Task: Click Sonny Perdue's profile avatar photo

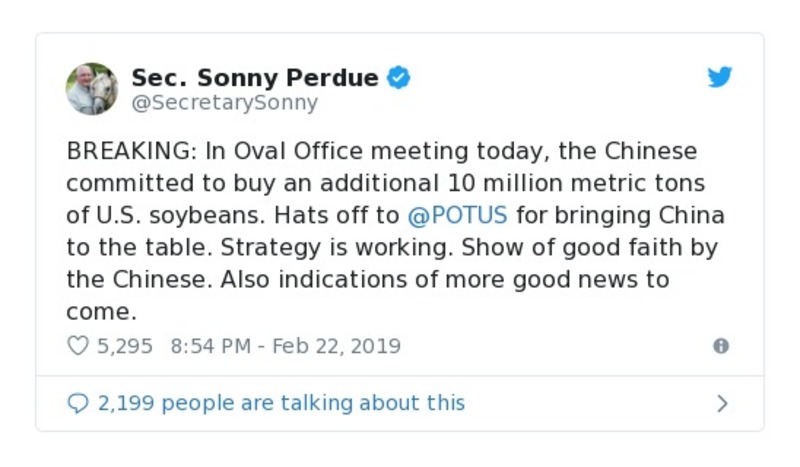Action: (x=92, y=89)
